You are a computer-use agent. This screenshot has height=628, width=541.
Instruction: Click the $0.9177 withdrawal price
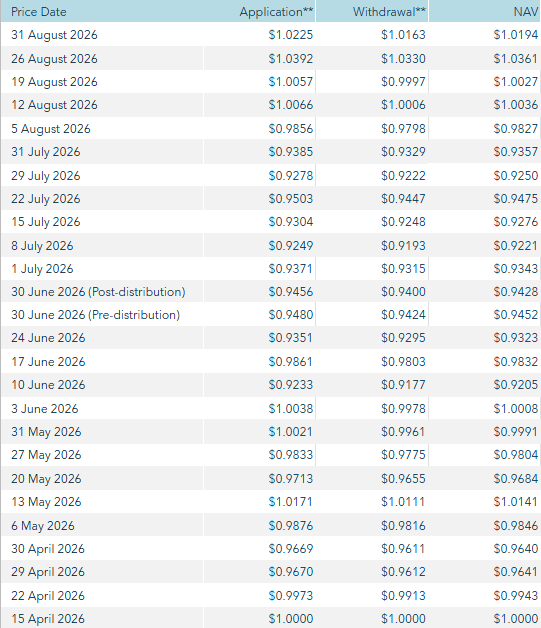[403, 384]
